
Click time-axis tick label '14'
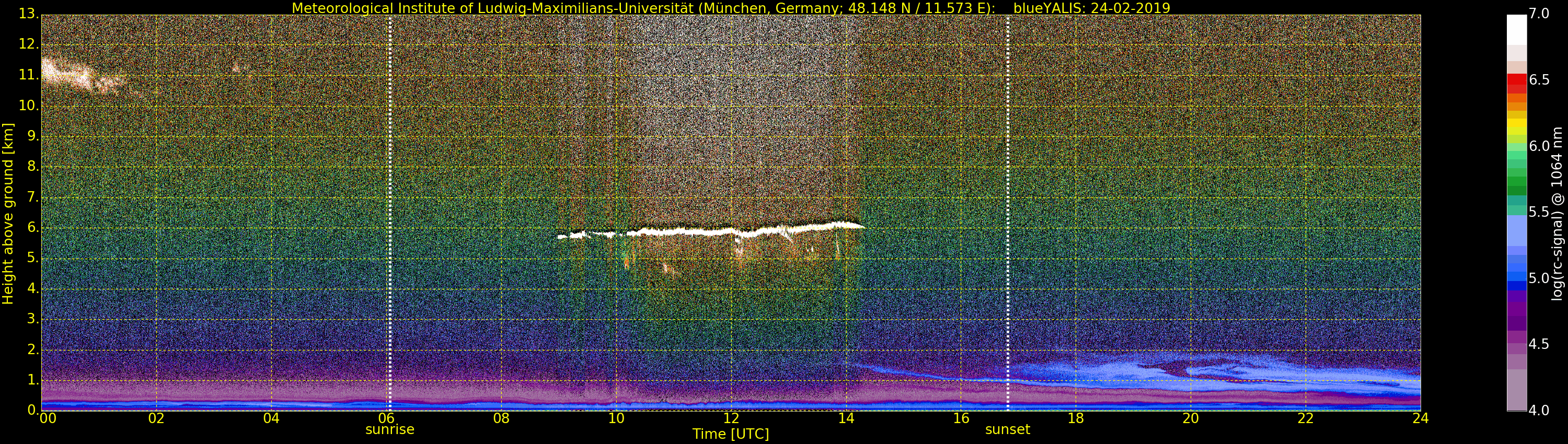tap(846, 418)
